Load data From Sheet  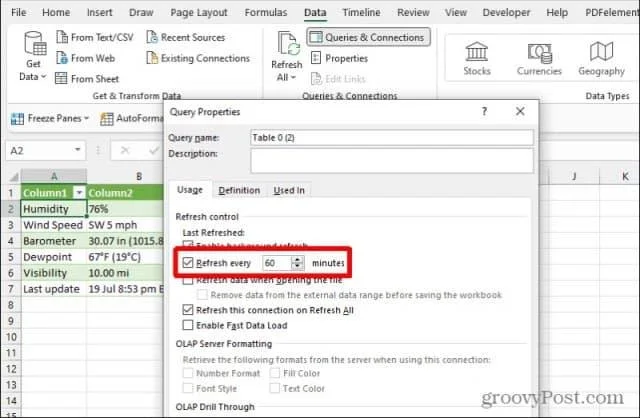point(87,78)
